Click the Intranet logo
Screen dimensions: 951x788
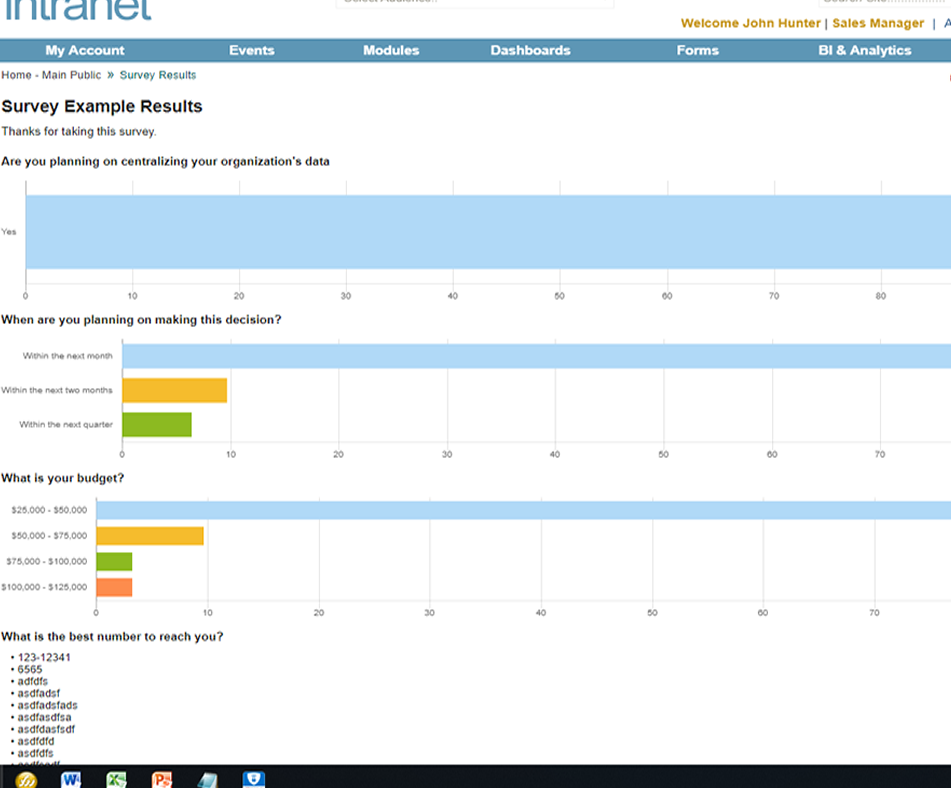tap(78, 10)
